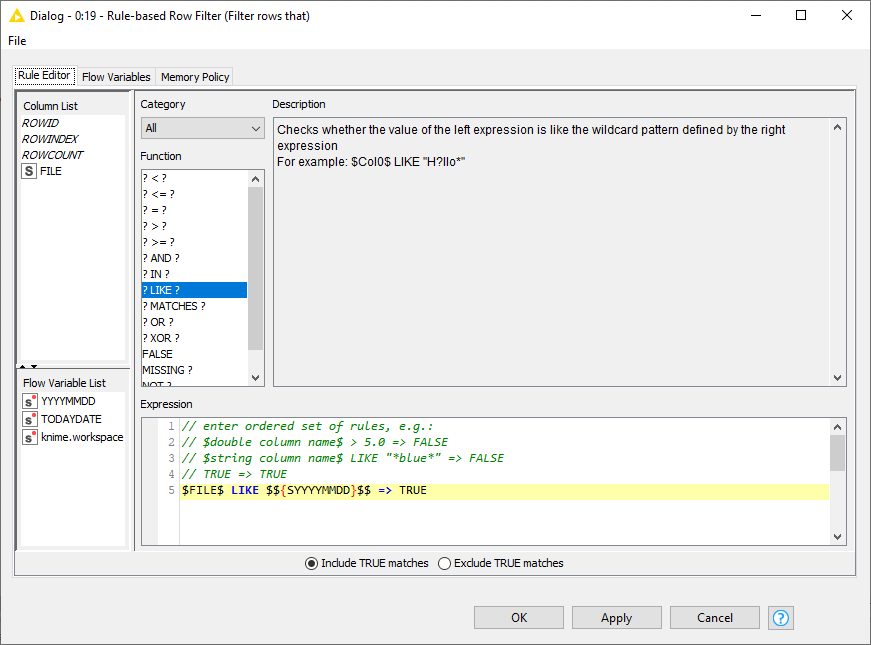Select ROWINDEX in the Column List
The height and width of the screenshot is (645, 871).
pyautogui.click(x=50, y=139)
